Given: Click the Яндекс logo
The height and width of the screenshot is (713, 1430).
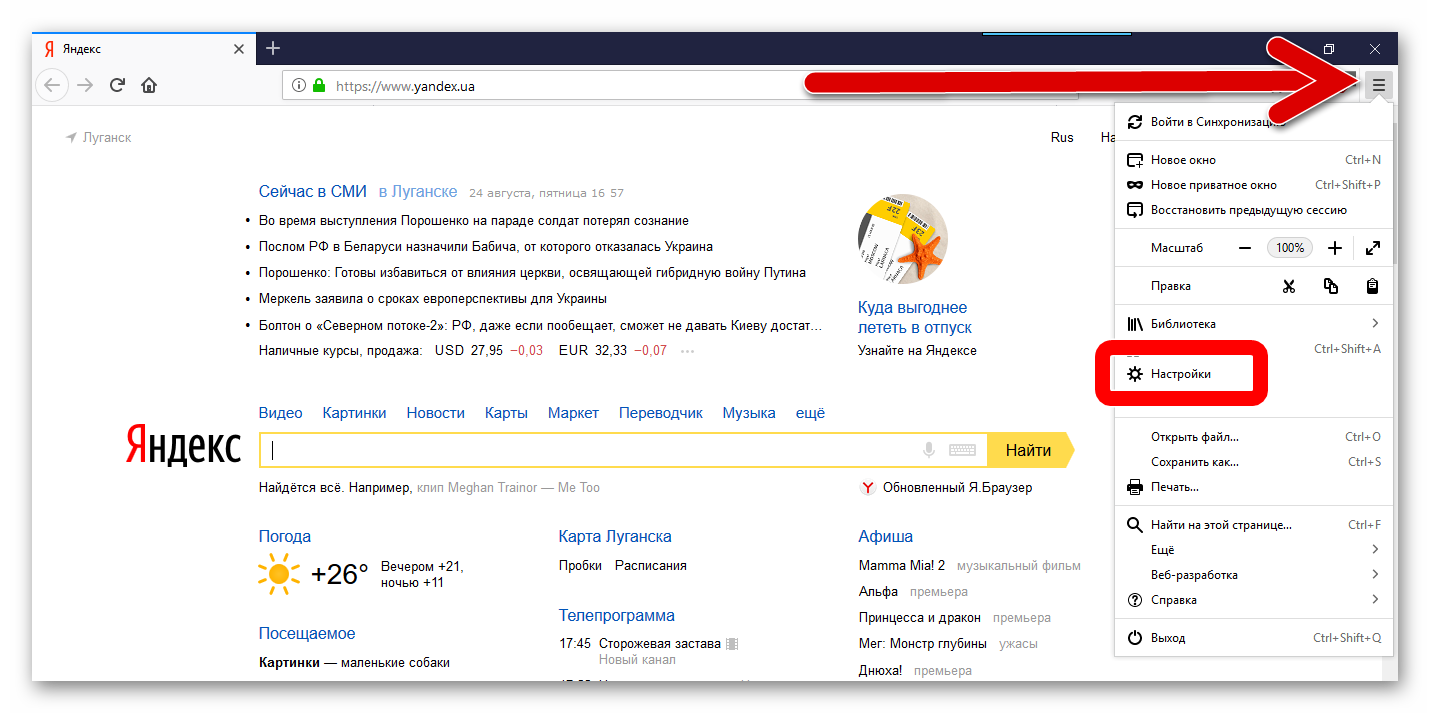Looking at the screenshot, I should click(x=184, y=444).
